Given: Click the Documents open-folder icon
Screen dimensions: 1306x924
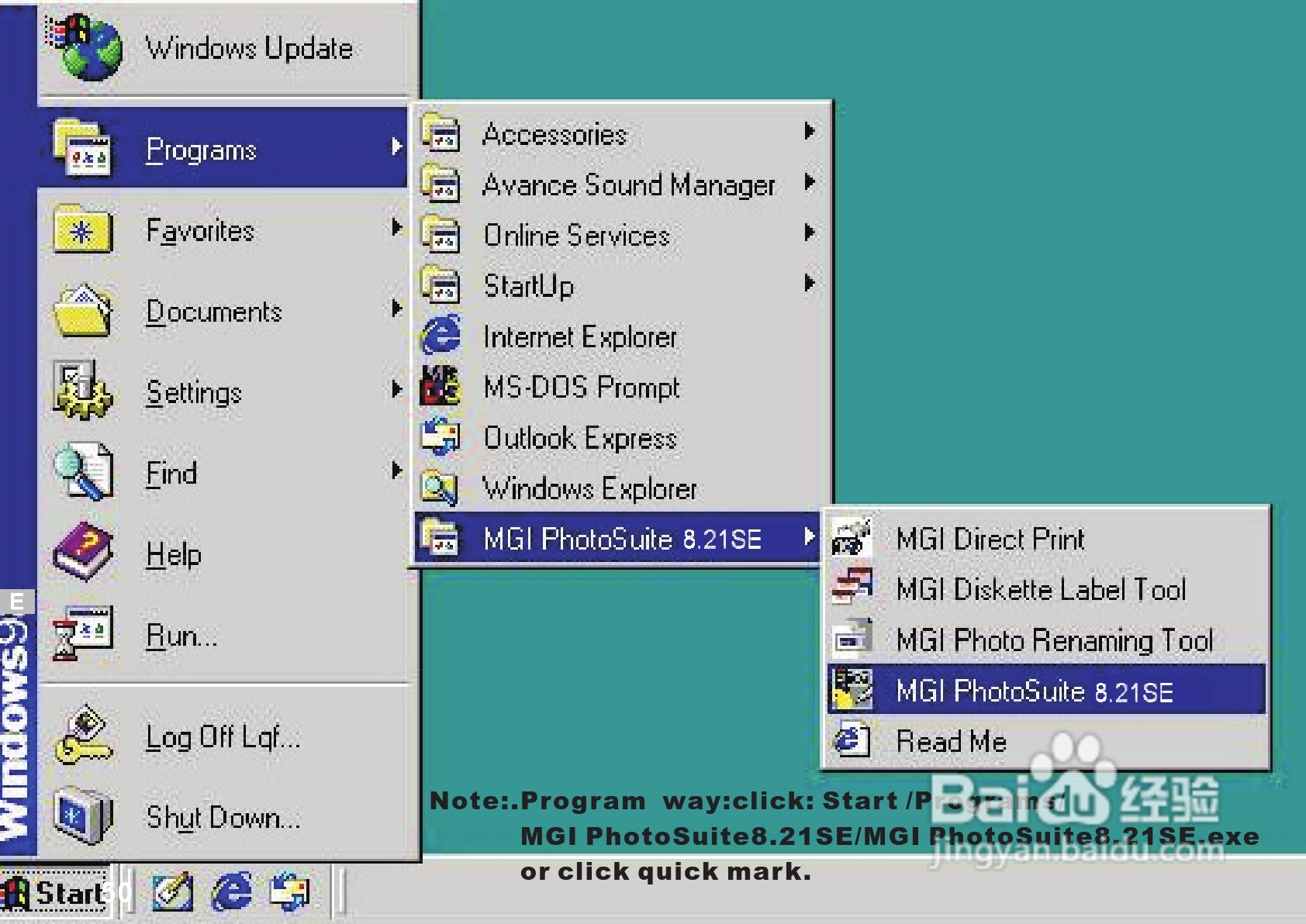Looking at the screenshot, I should point(83,311).
